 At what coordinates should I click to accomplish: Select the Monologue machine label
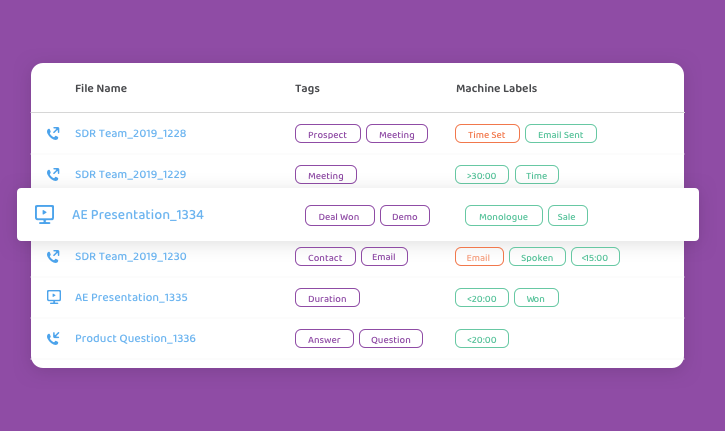(x=504, y=216)
